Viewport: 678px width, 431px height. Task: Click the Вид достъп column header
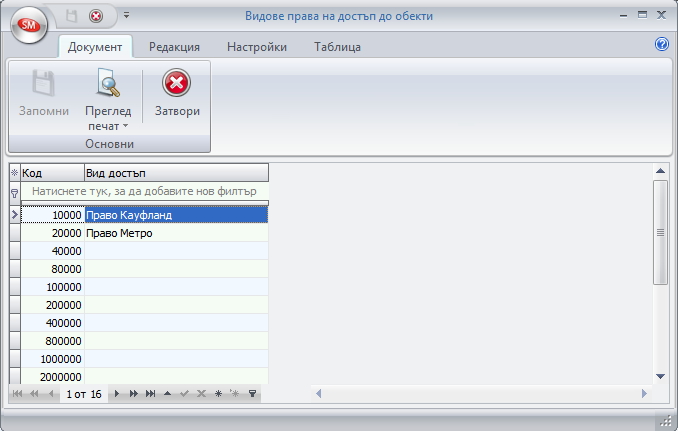pos(176,173)
